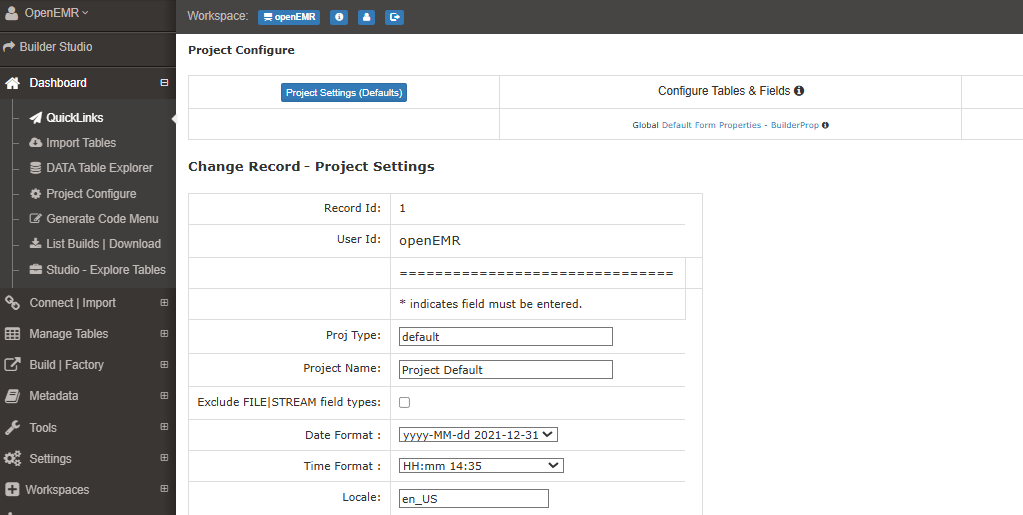This screenshot has height=515, width=1023.
Task: Click info icon after BuilderProp link
Action: pos(825,125)
